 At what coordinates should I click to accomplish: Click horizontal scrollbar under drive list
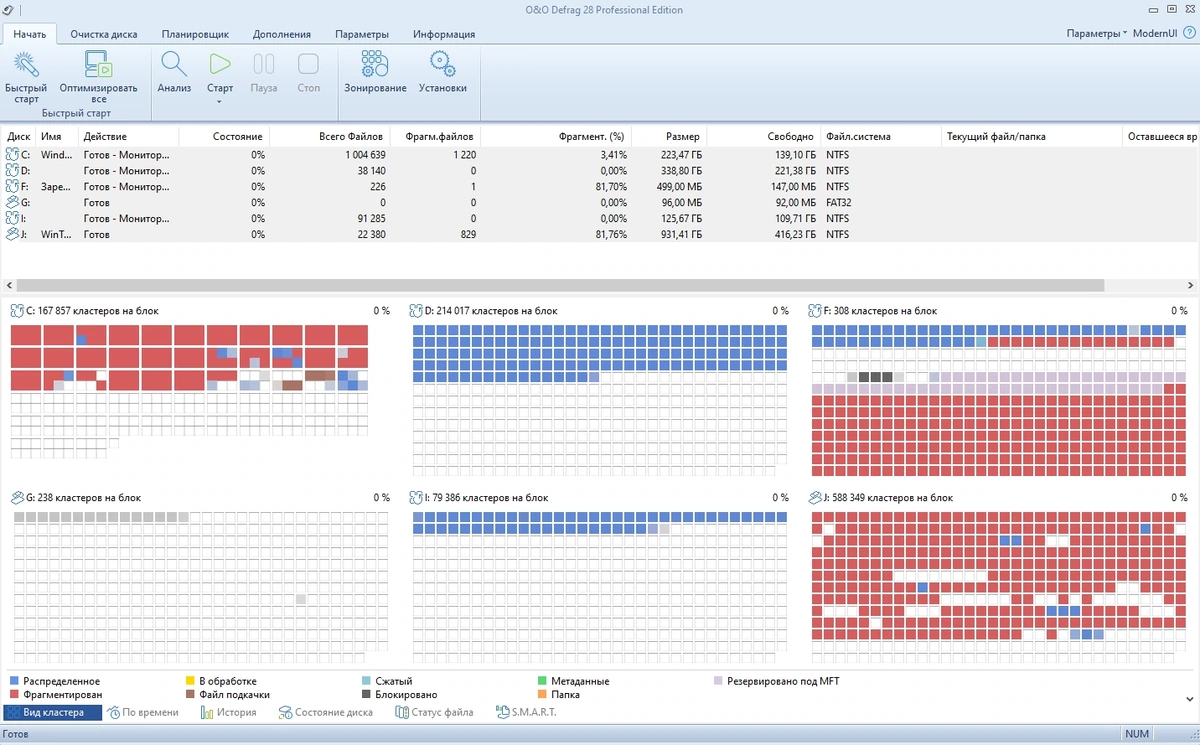pyautogui.click(x=562, y=285)
